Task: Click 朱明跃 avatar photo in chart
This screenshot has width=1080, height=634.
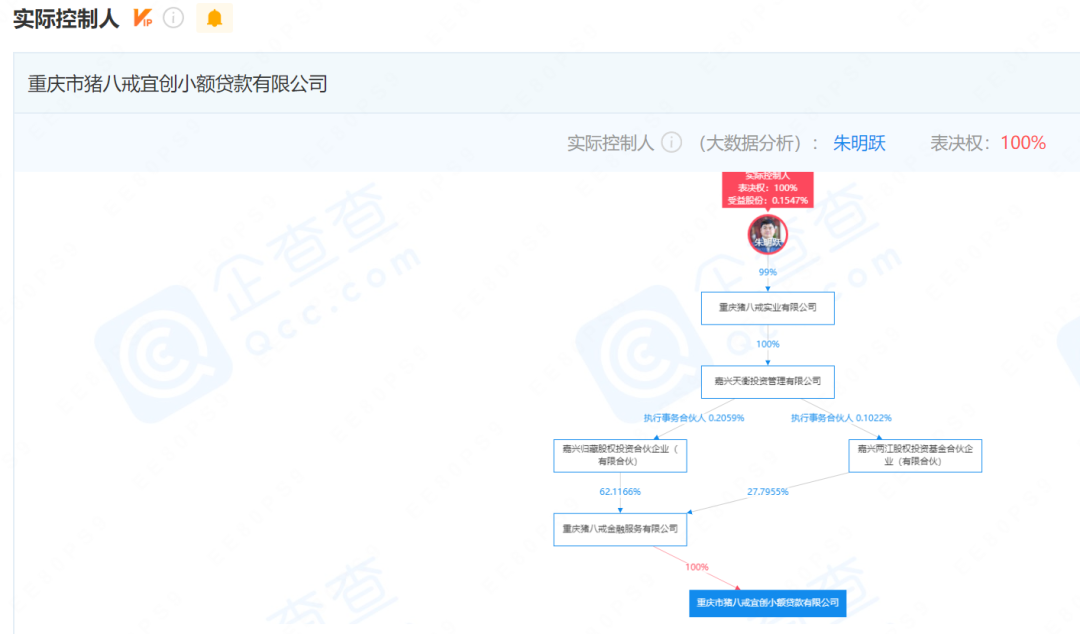Action: 767,234
